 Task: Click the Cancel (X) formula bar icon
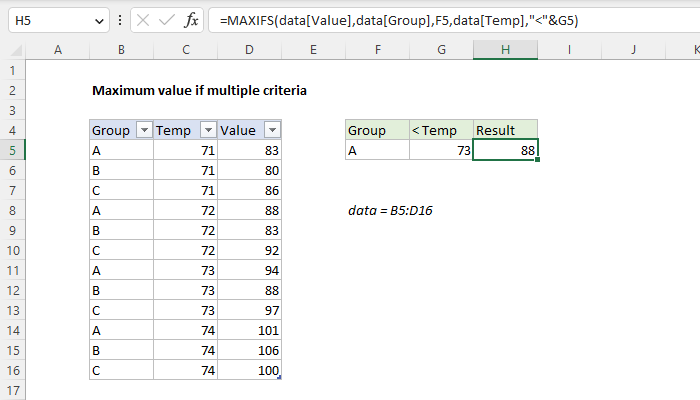pyautogui.click(x=143, y=21)
